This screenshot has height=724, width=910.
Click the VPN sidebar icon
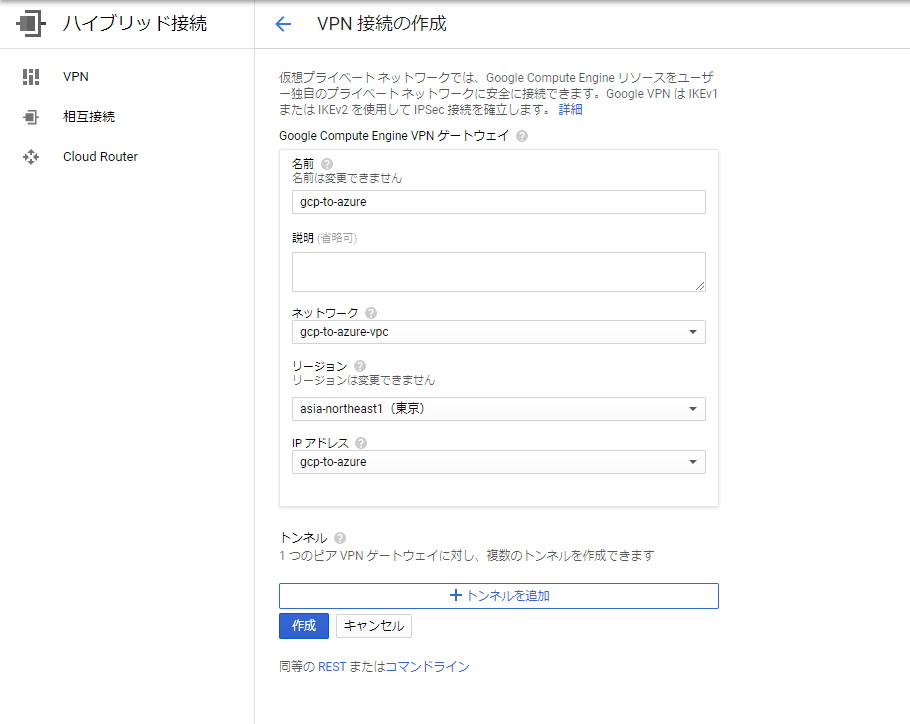click(x=31, y=77)
